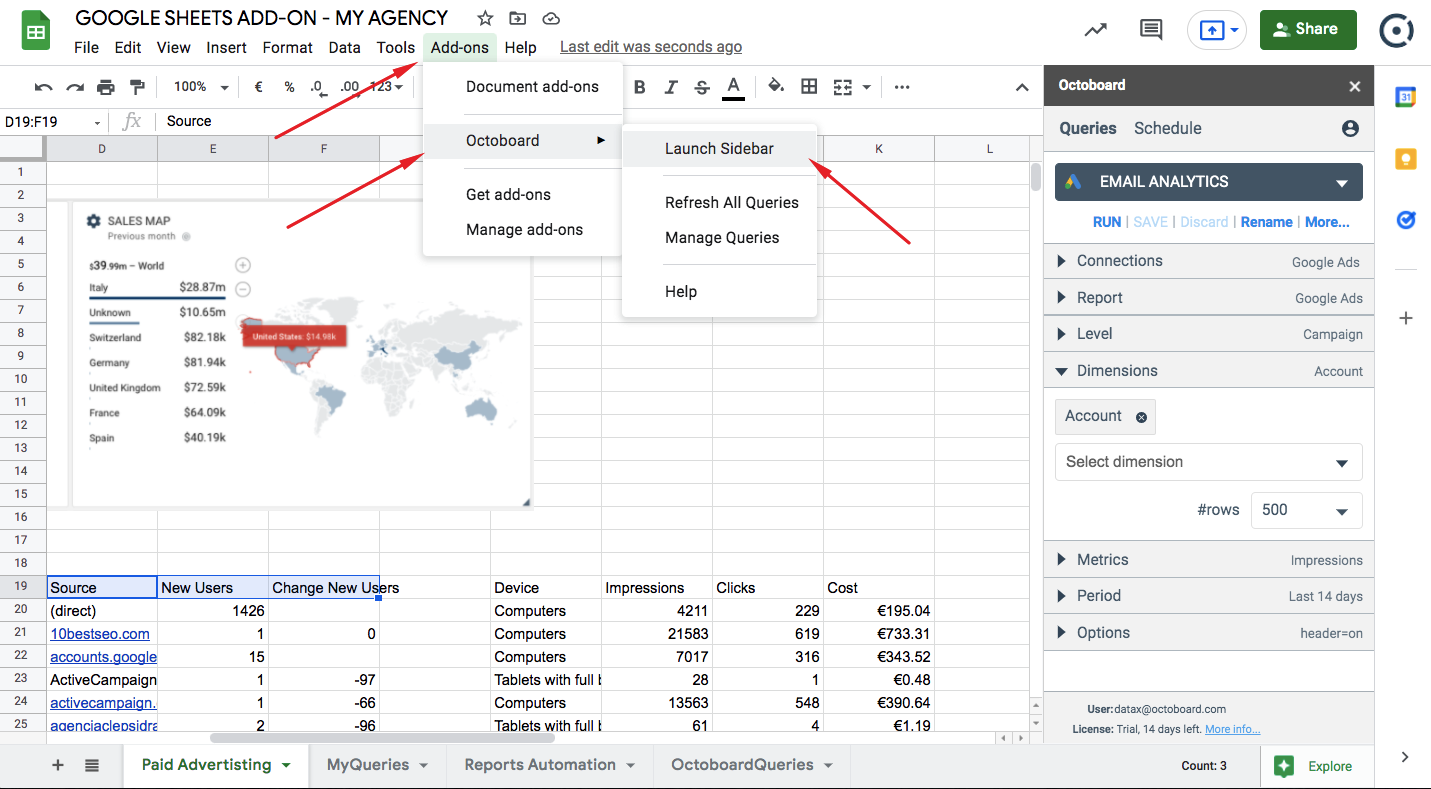
Task: Click the merge cells icon
Action: [843, 87]
